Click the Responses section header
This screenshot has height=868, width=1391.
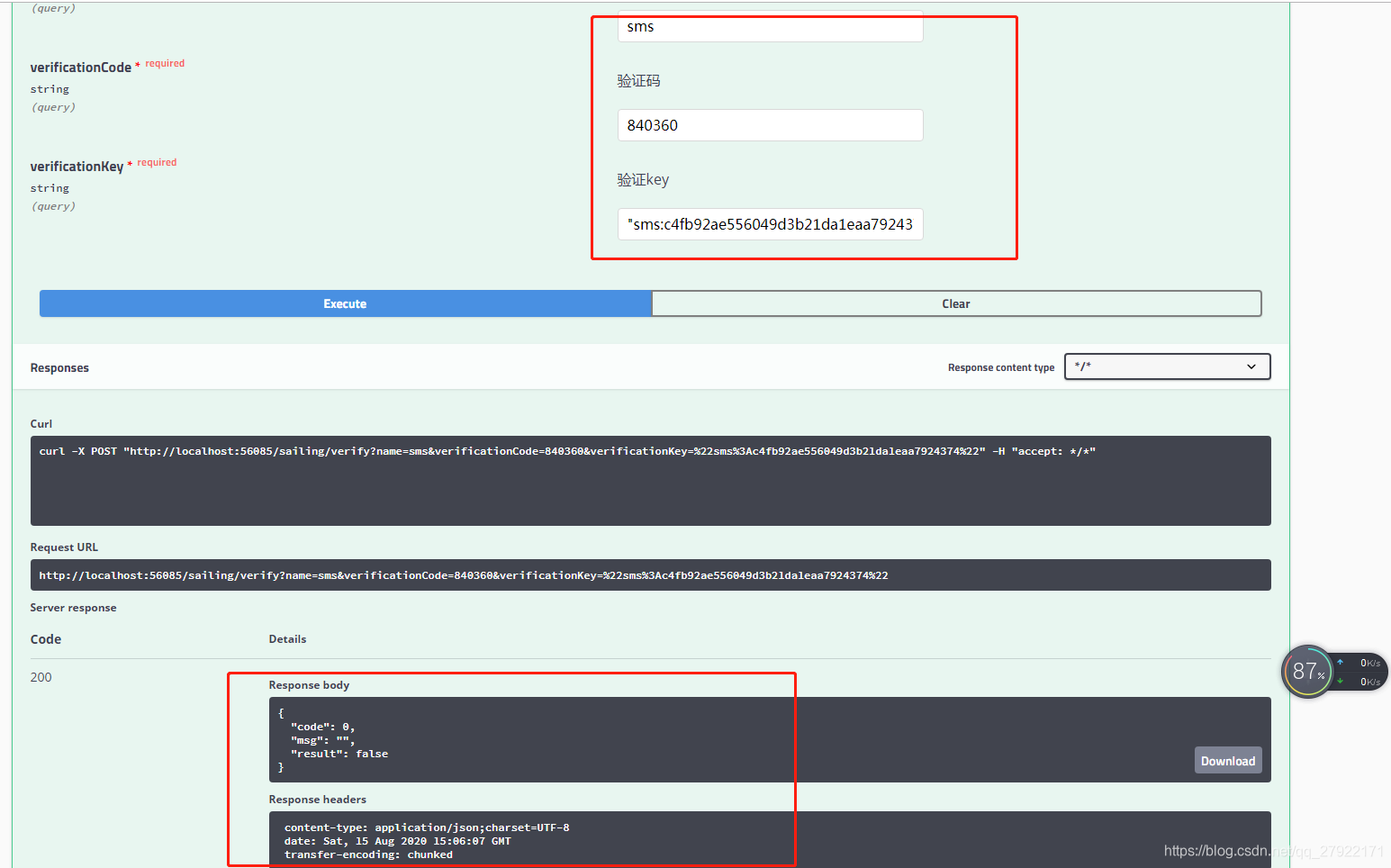(59, 367)
